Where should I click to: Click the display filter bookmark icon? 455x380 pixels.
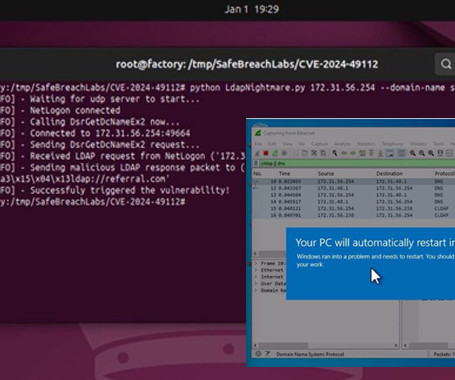tap(256, 163)
